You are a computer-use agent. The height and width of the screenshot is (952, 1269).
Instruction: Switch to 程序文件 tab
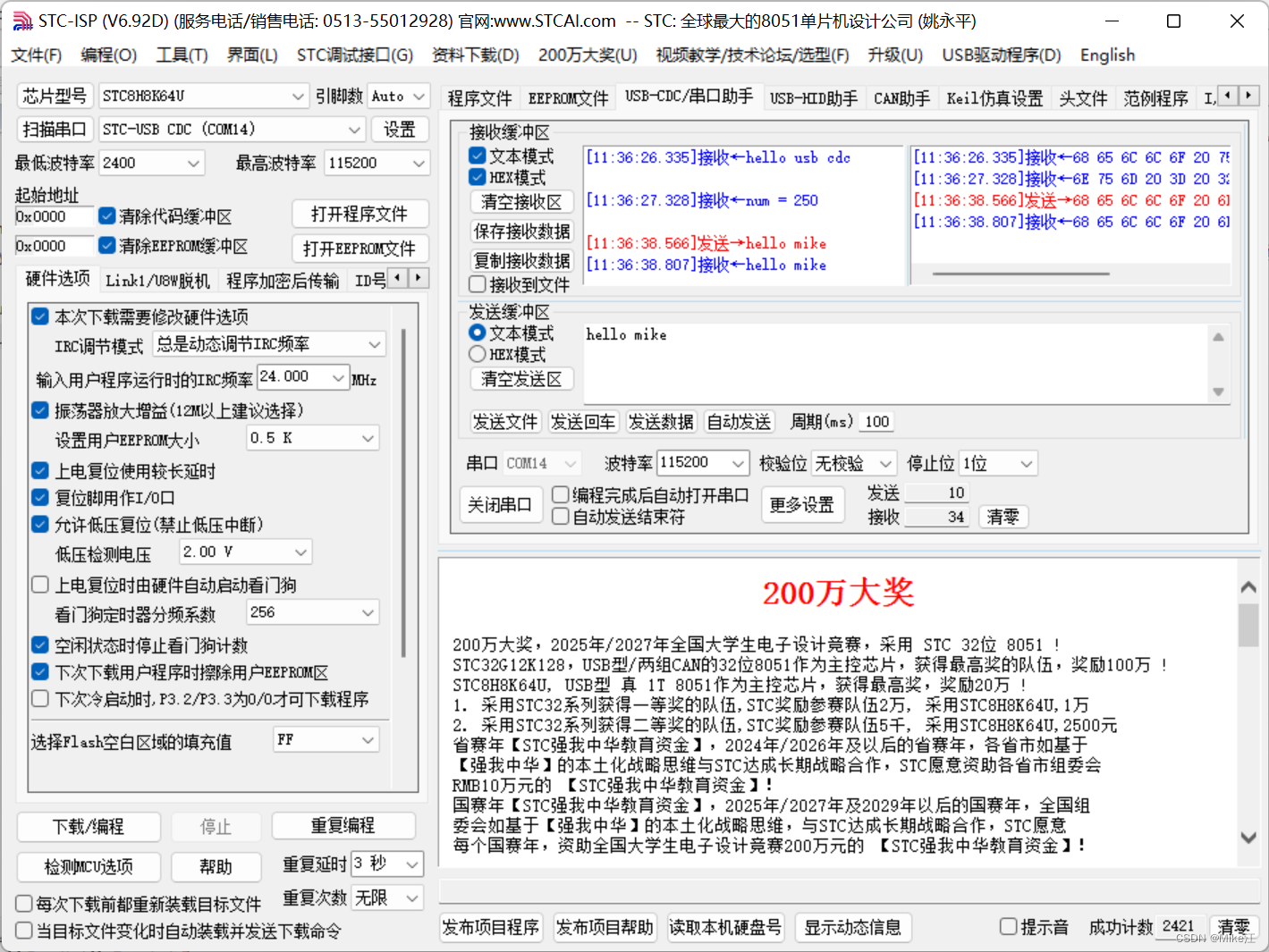point(480,98)
